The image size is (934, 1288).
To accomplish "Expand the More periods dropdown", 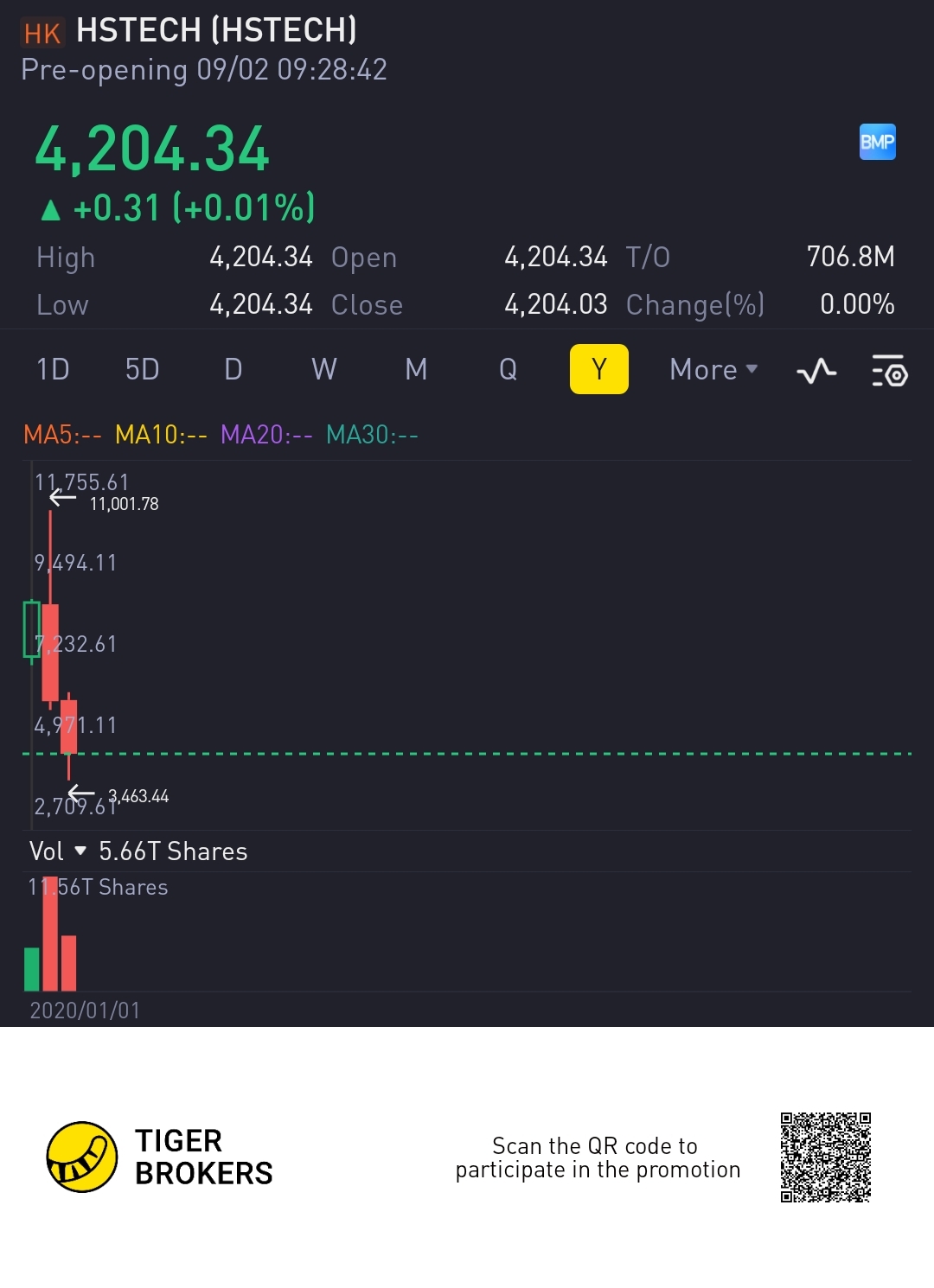I will pyautogui.click(x=713, y=370).
